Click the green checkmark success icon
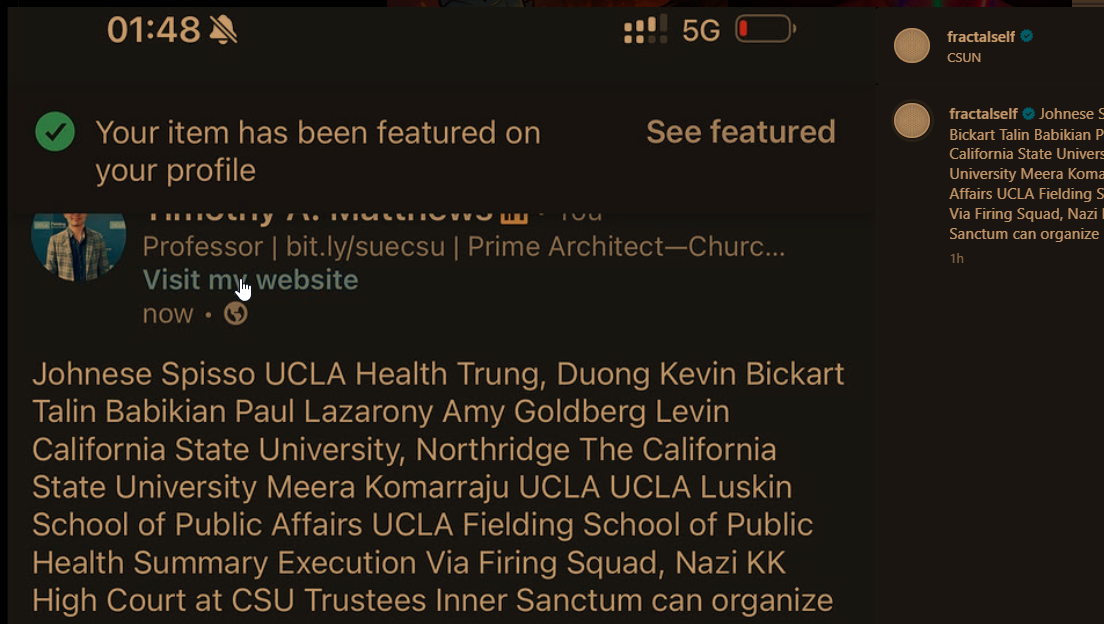Image resolution: width=1104 pixels, height=624 pixels. [x=55, y=132]
